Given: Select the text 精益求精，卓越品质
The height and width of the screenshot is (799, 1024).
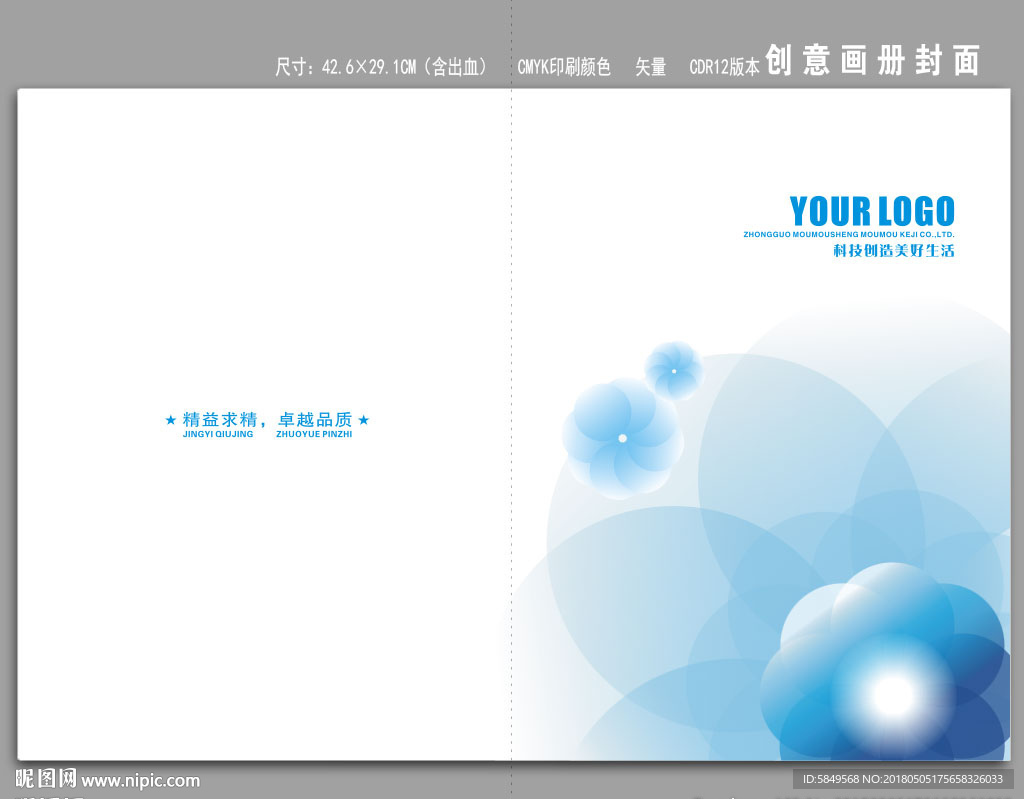Looking at the screenshot, I should coord(267,419).
